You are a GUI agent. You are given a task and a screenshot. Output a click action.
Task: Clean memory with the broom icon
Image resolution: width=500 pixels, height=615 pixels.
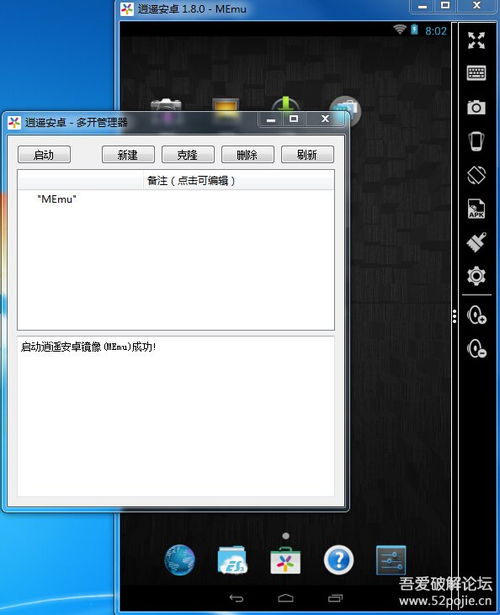(x=476, y=242)
